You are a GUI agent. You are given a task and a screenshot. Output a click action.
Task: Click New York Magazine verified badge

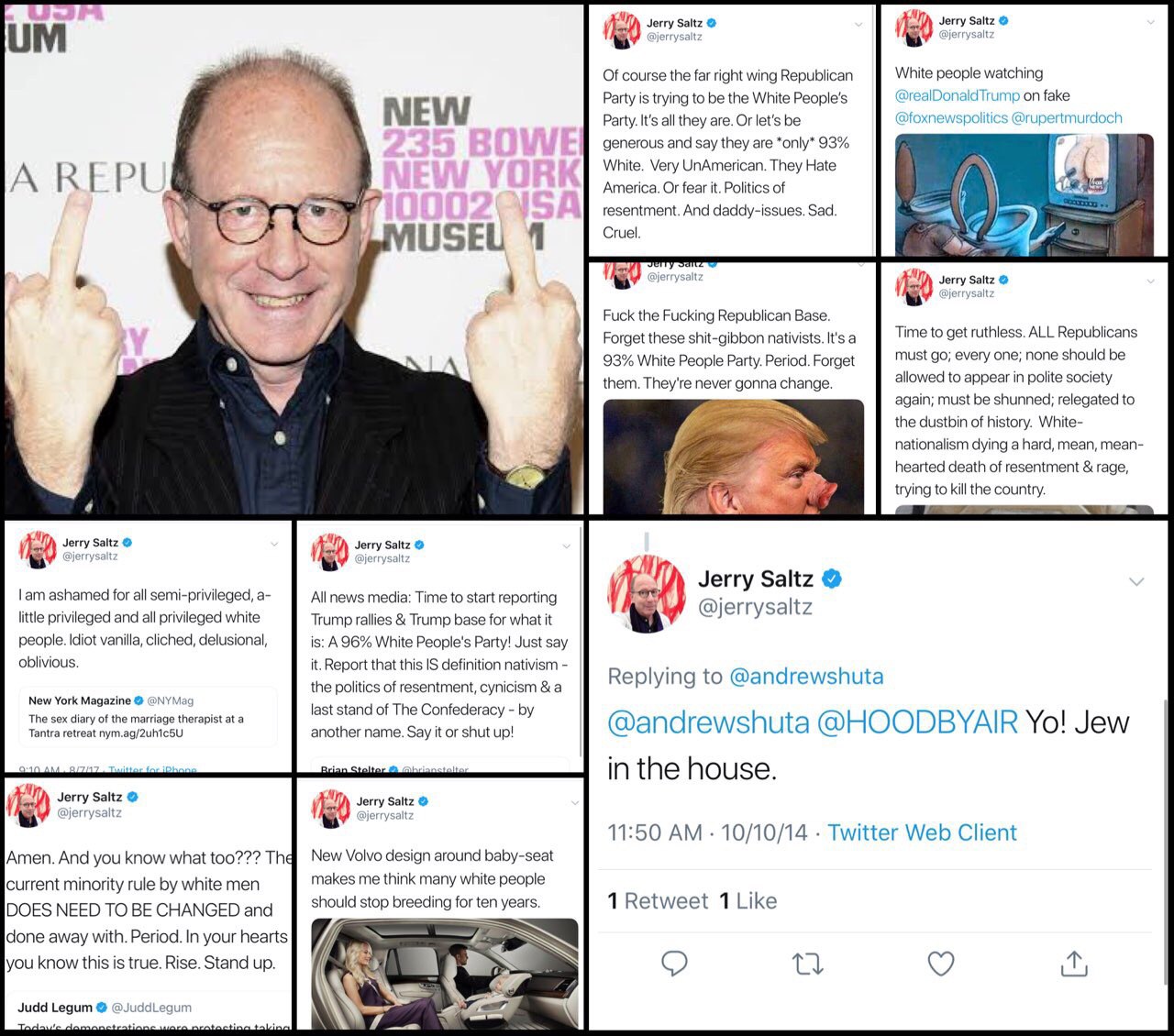138,700
